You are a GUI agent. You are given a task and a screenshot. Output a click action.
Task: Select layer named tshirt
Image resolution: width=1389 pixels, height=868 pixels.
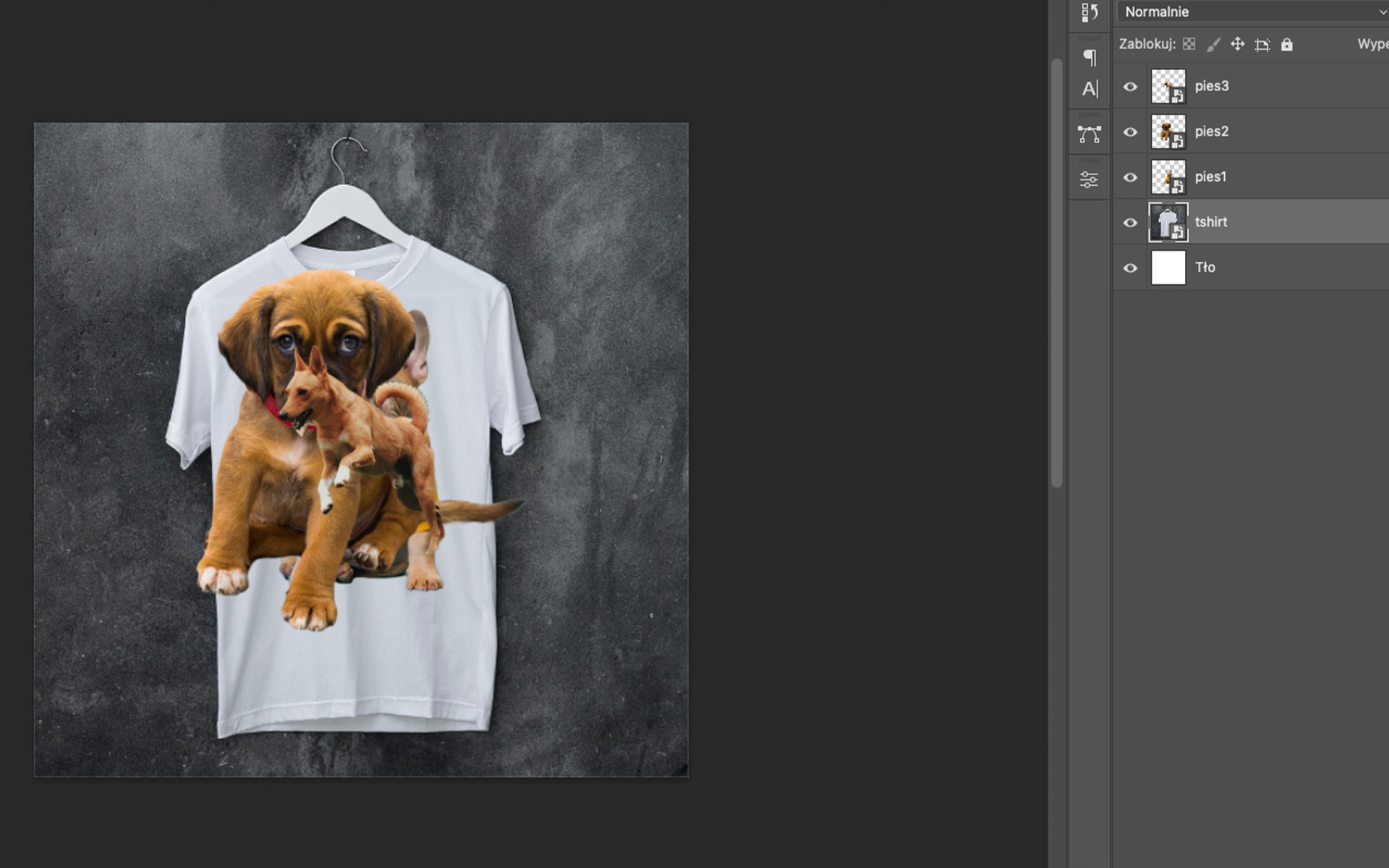1211,222
